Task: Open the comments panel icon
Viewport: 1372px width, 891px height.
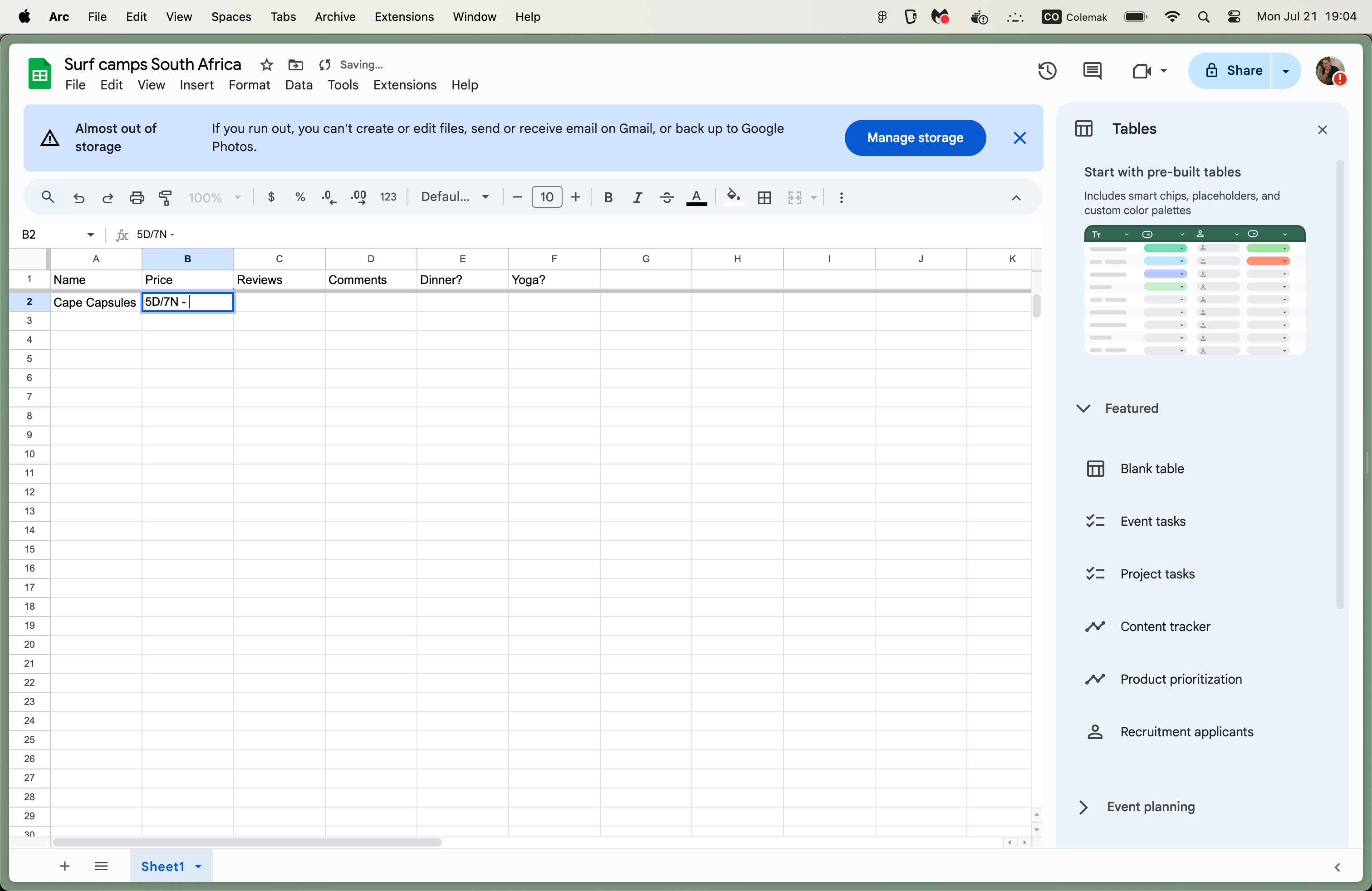Action: 1092,71
